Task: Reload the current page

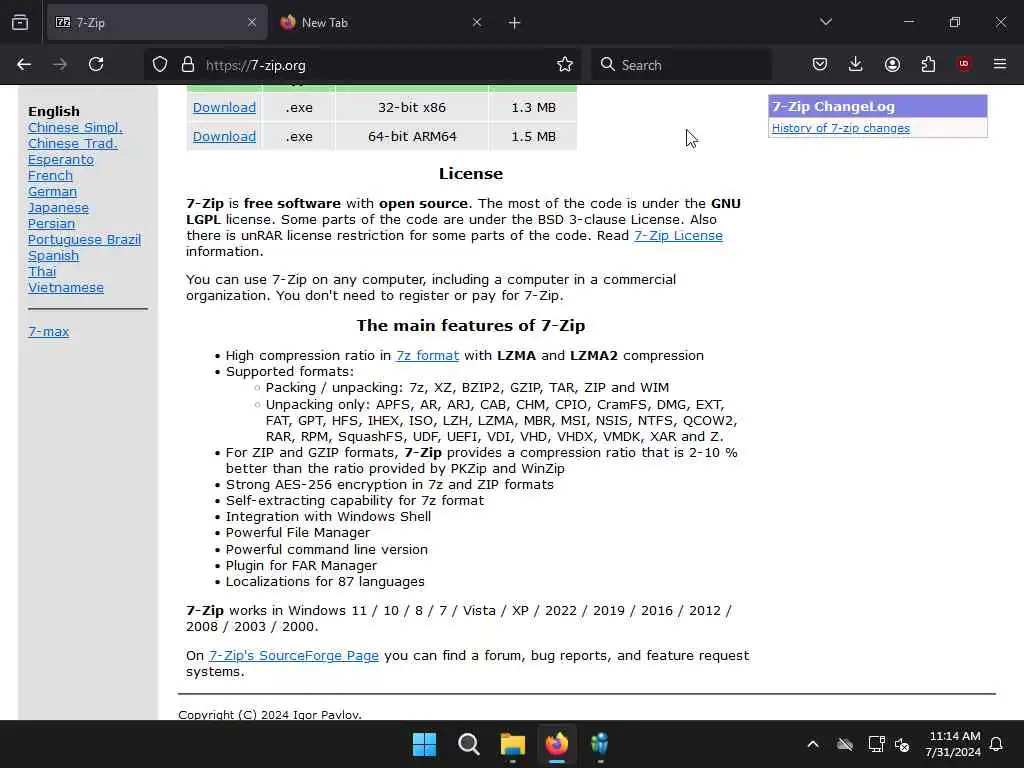Action: 96,64
